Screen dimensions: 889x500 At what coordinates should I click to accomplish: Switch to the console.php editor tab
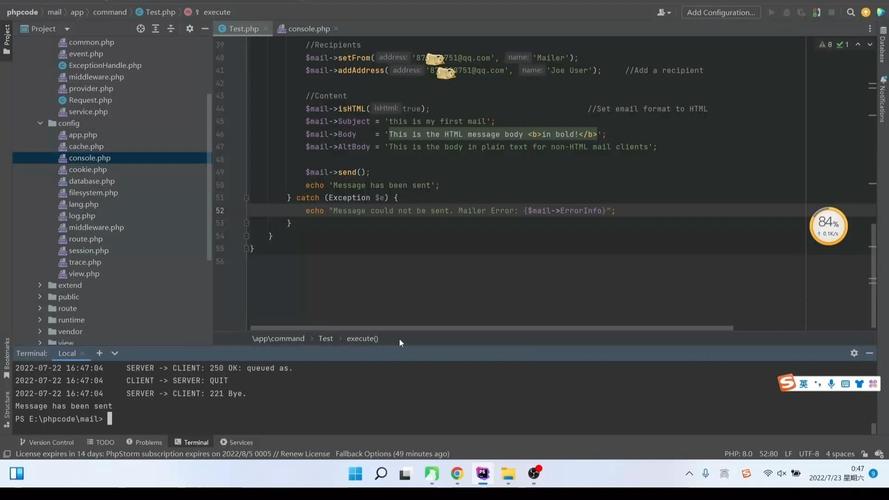(x=308, y=28)
